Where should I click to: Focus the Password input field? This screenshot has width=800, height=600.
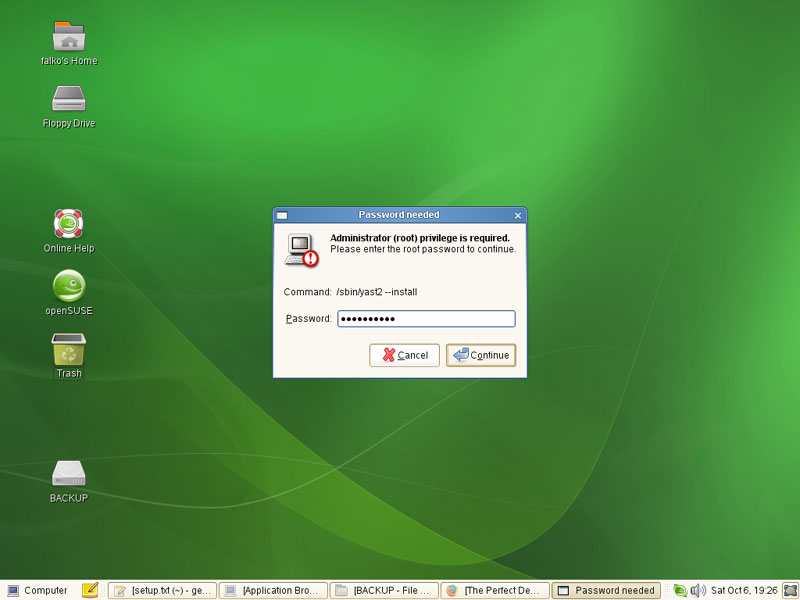(x=427, y=319)
